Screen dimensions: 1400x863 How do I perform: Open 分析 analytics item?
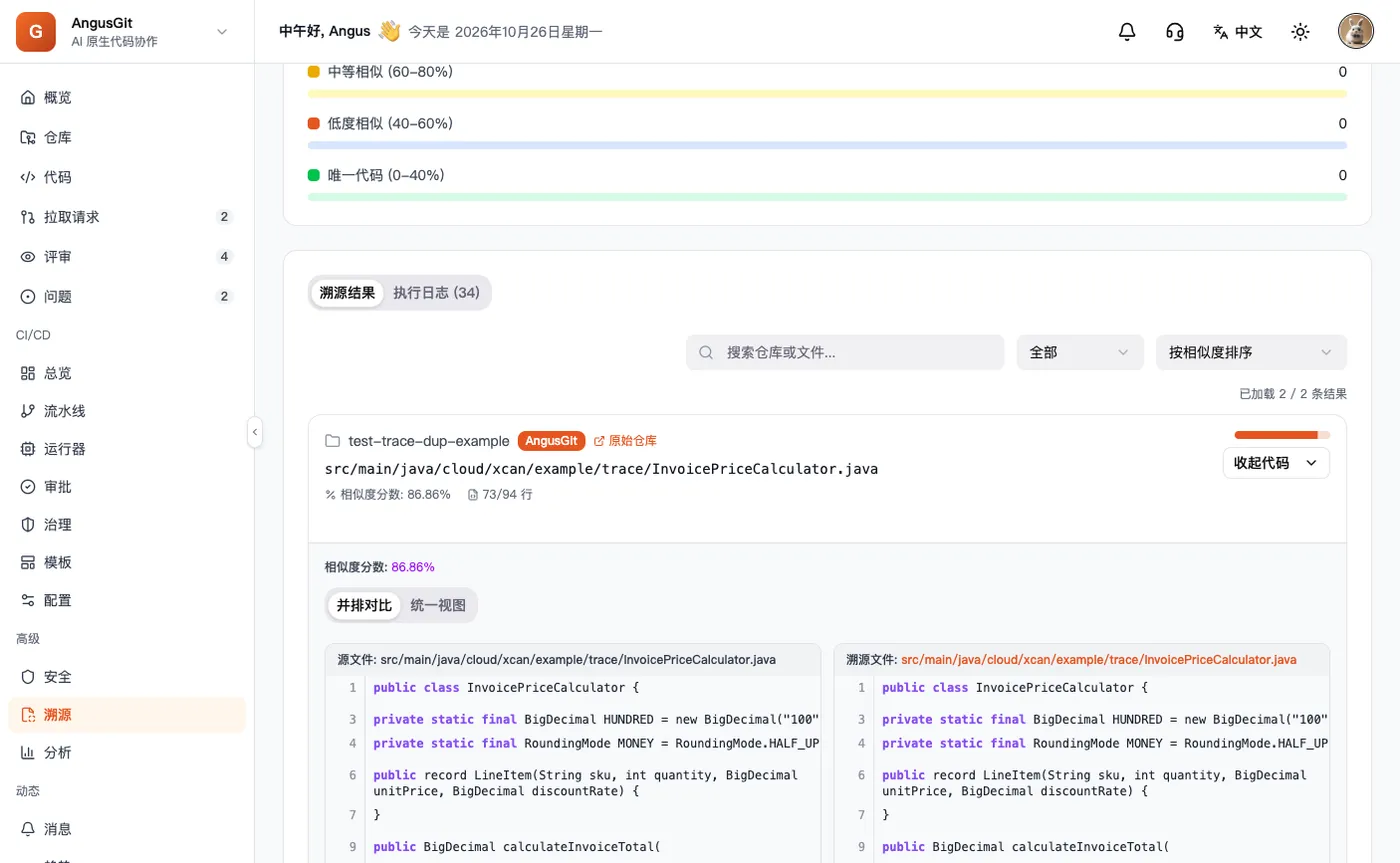tap(127, 753)
